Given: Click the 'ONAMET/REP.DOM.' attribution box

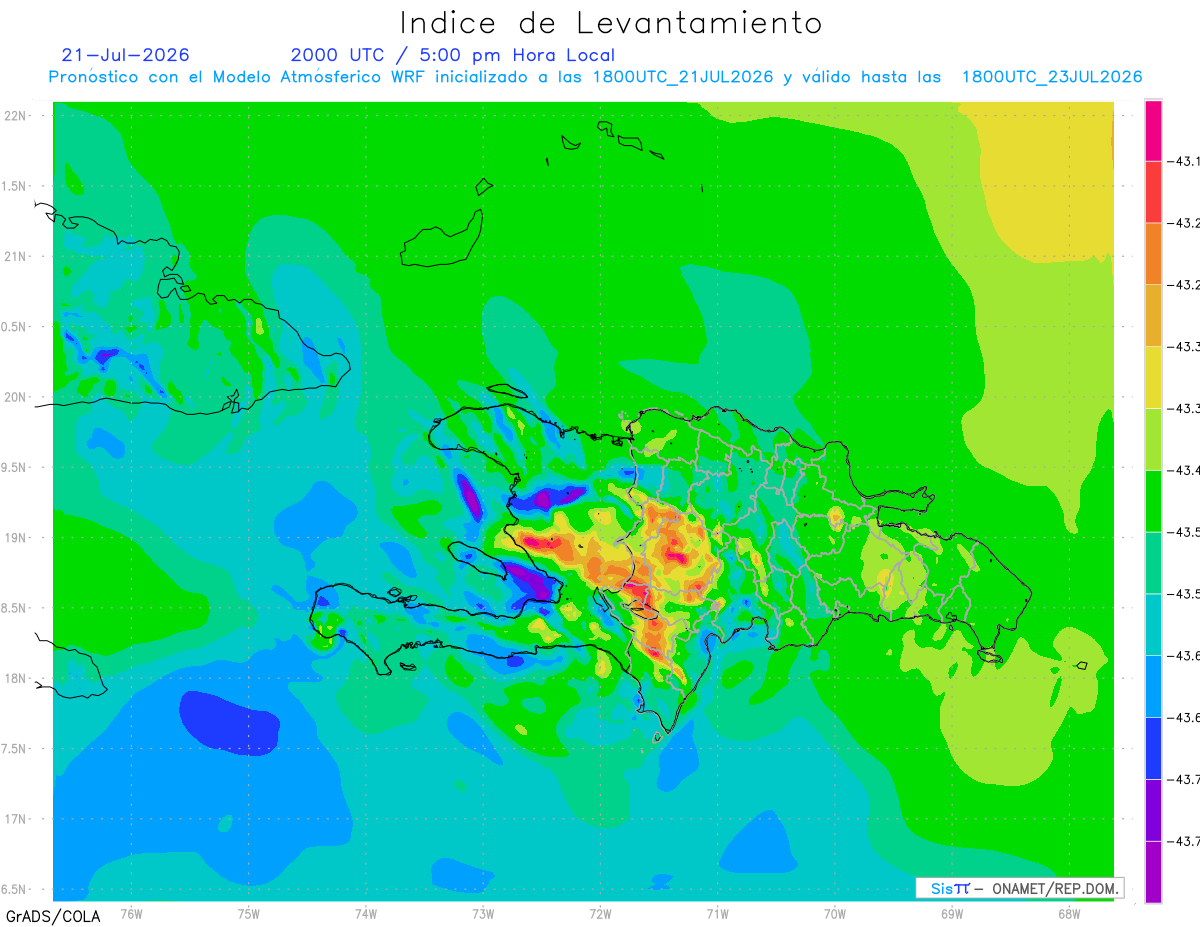Looking at the screenshot, I should click(1020, 888).
